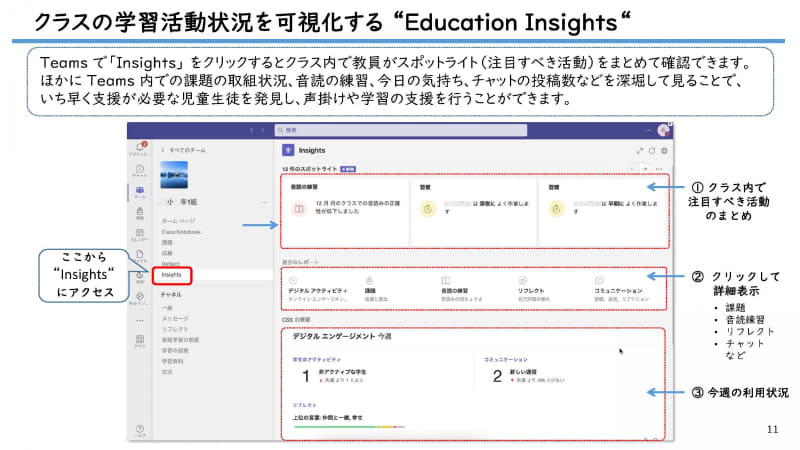Open the デジタル アクティビティ report
This screenshot has width=800, height=450.
coord(318,291)
